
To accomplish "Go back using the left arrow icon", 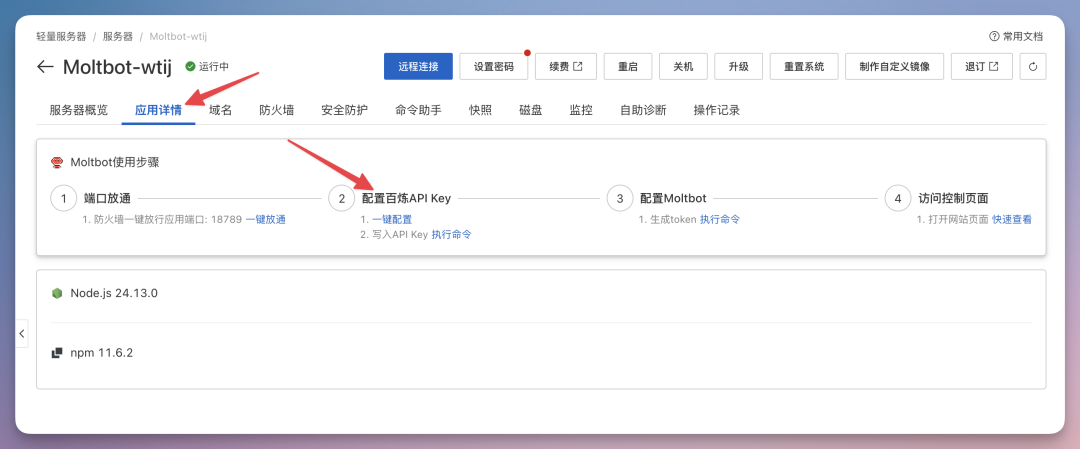I will tap(45, 67).
